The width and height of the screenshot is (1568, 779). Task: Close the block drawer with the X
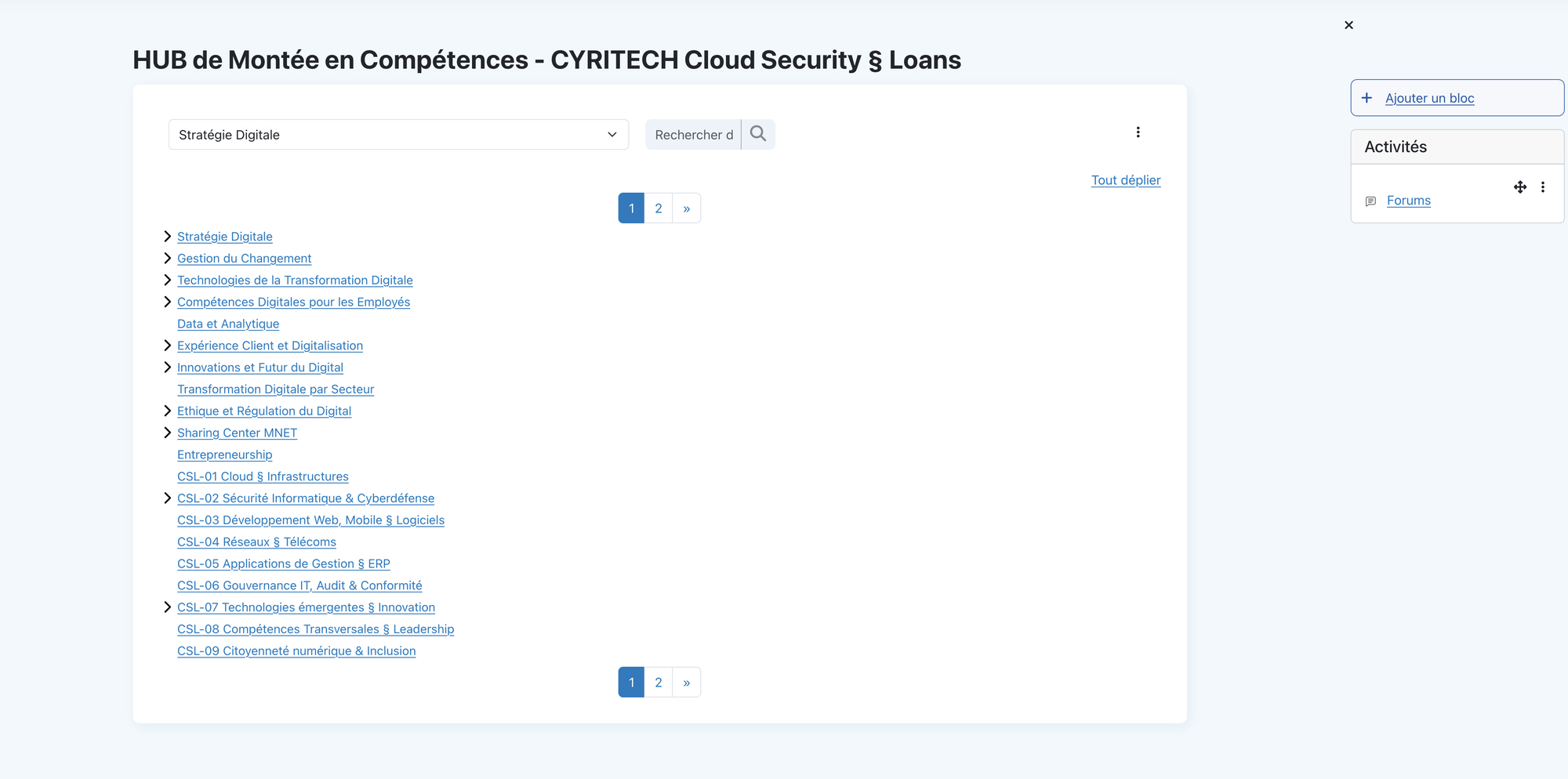tap(1348, 25)
